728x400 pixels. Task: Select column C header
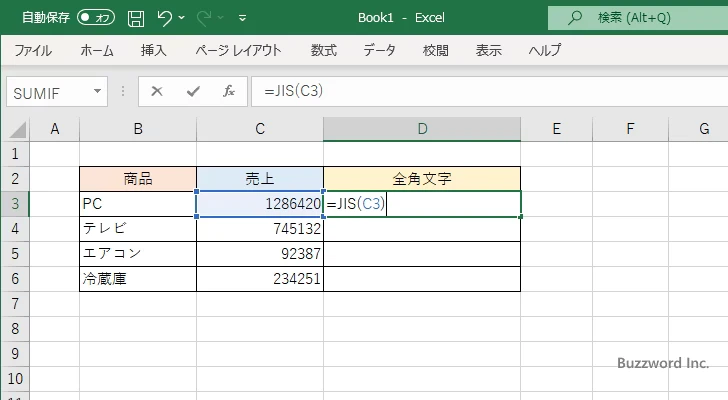pyautogui.click(x=260, y=129)
